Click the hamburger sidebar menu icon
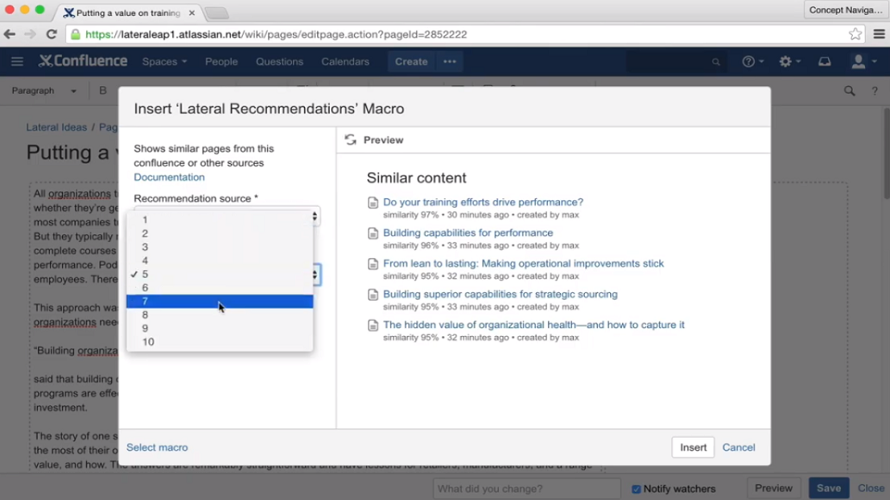890x500 pixels. pyautogui.click(x=17, y=61)
